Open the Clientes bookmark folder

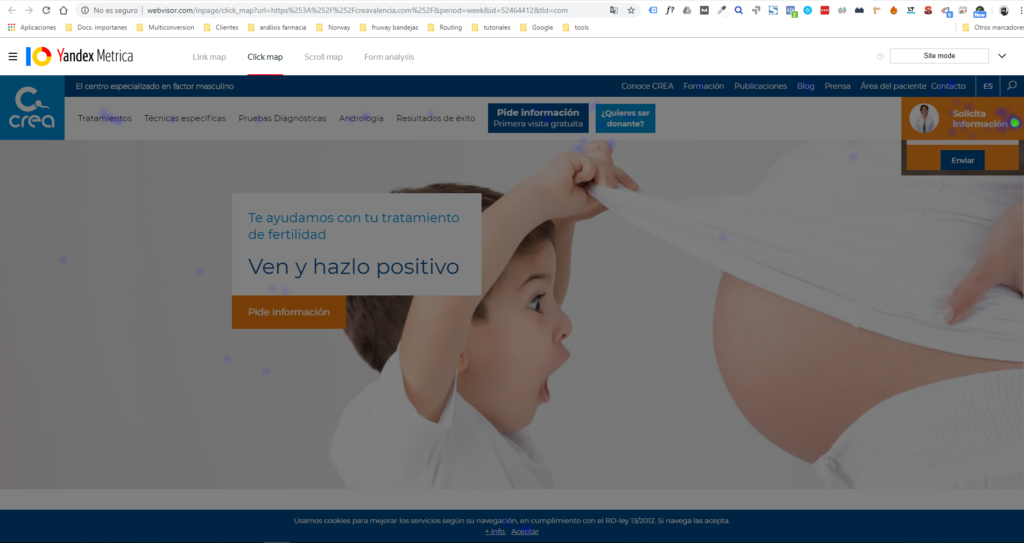pyautogui.click(x=221, y=27)
